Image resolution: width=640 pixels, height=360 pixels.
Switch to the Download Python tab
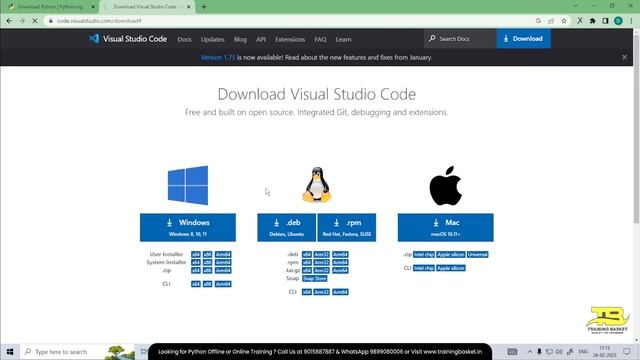click(x=50, y=7)
